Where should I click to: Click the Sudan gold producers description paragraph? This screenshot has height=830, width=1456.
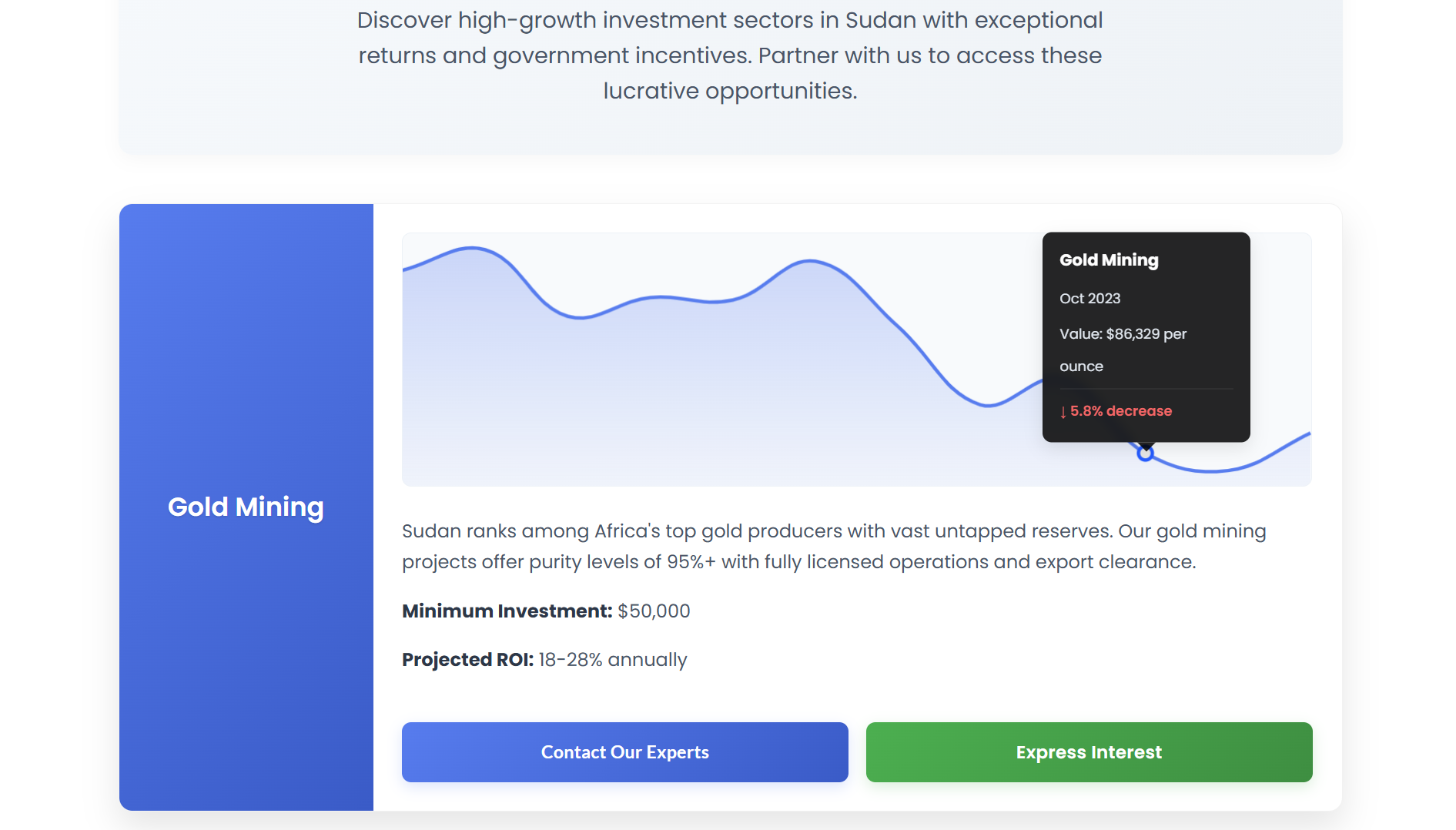tap(833, 547)
